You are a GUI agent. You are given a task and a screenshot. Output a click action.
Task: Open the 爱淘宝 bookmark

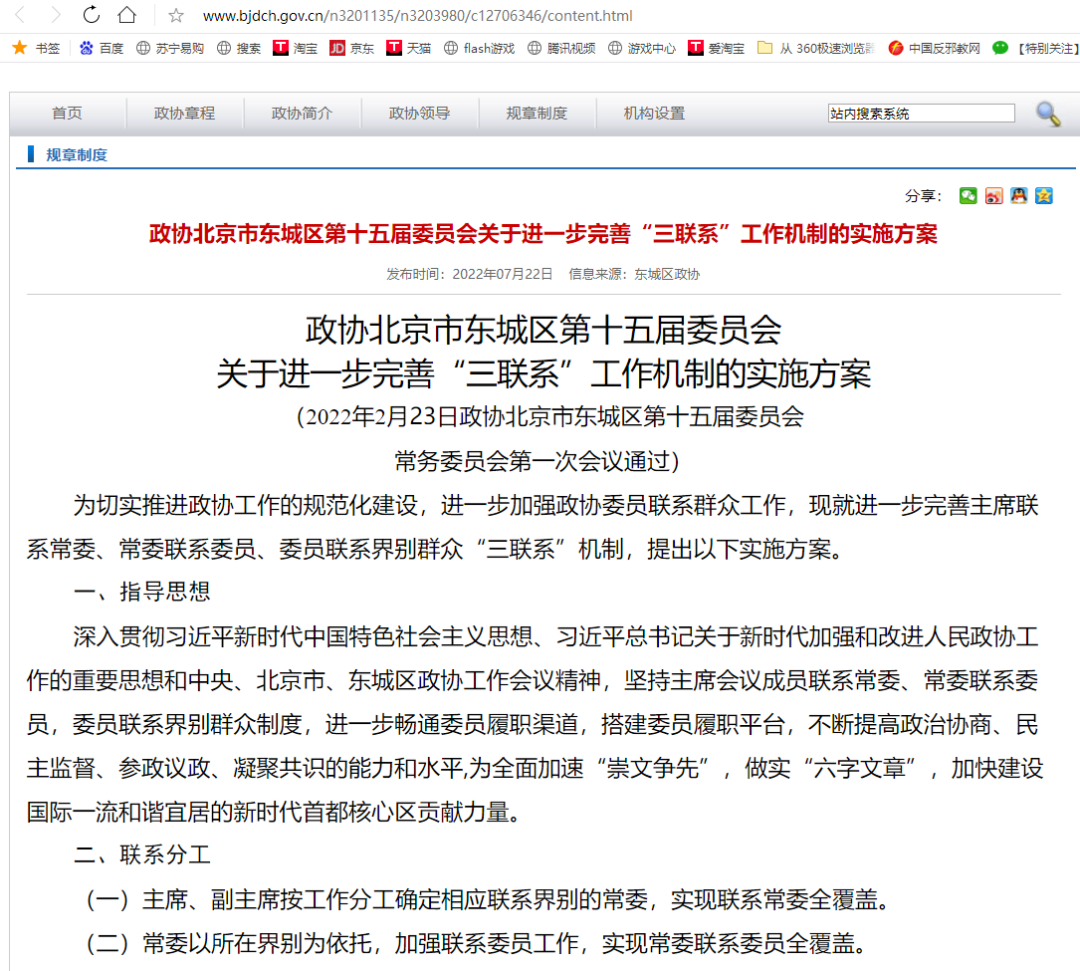[x=716, y=48]
